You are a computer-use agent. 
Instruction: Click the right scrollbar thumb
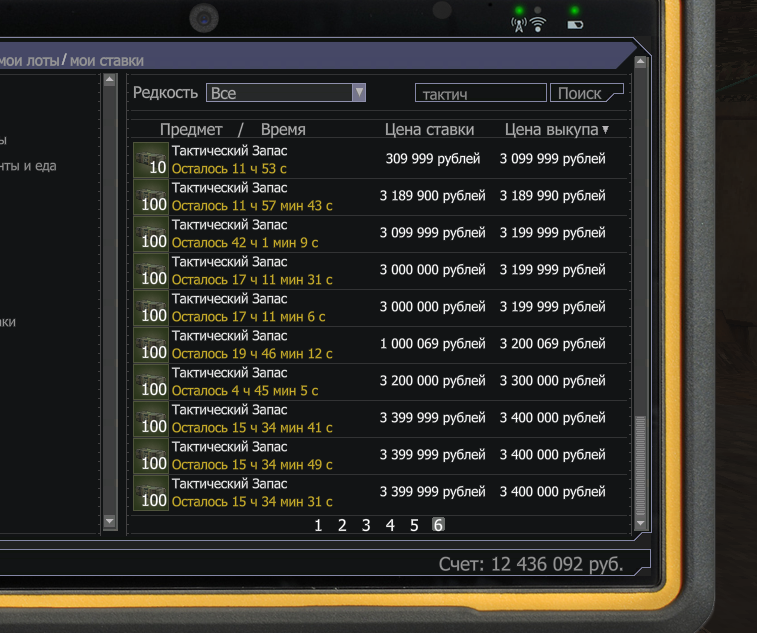click(640, 466)
